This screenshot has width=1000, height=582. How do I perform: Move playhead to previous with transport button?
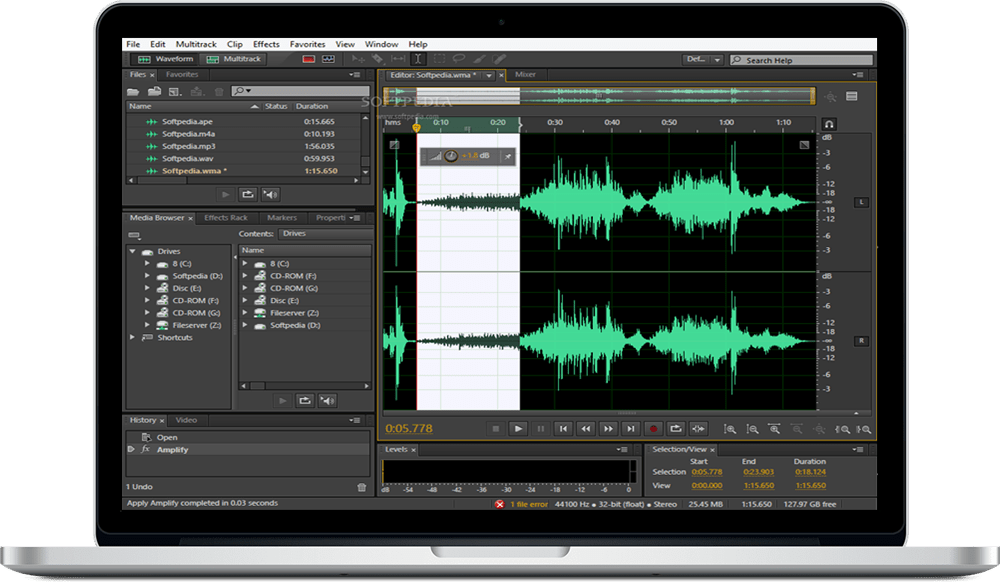coord(563,429)
